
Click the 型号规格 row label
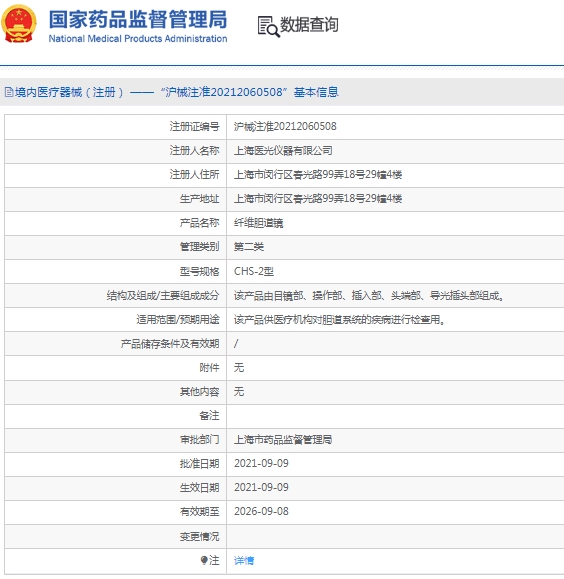pyautogui.click(x=199, y=271)
